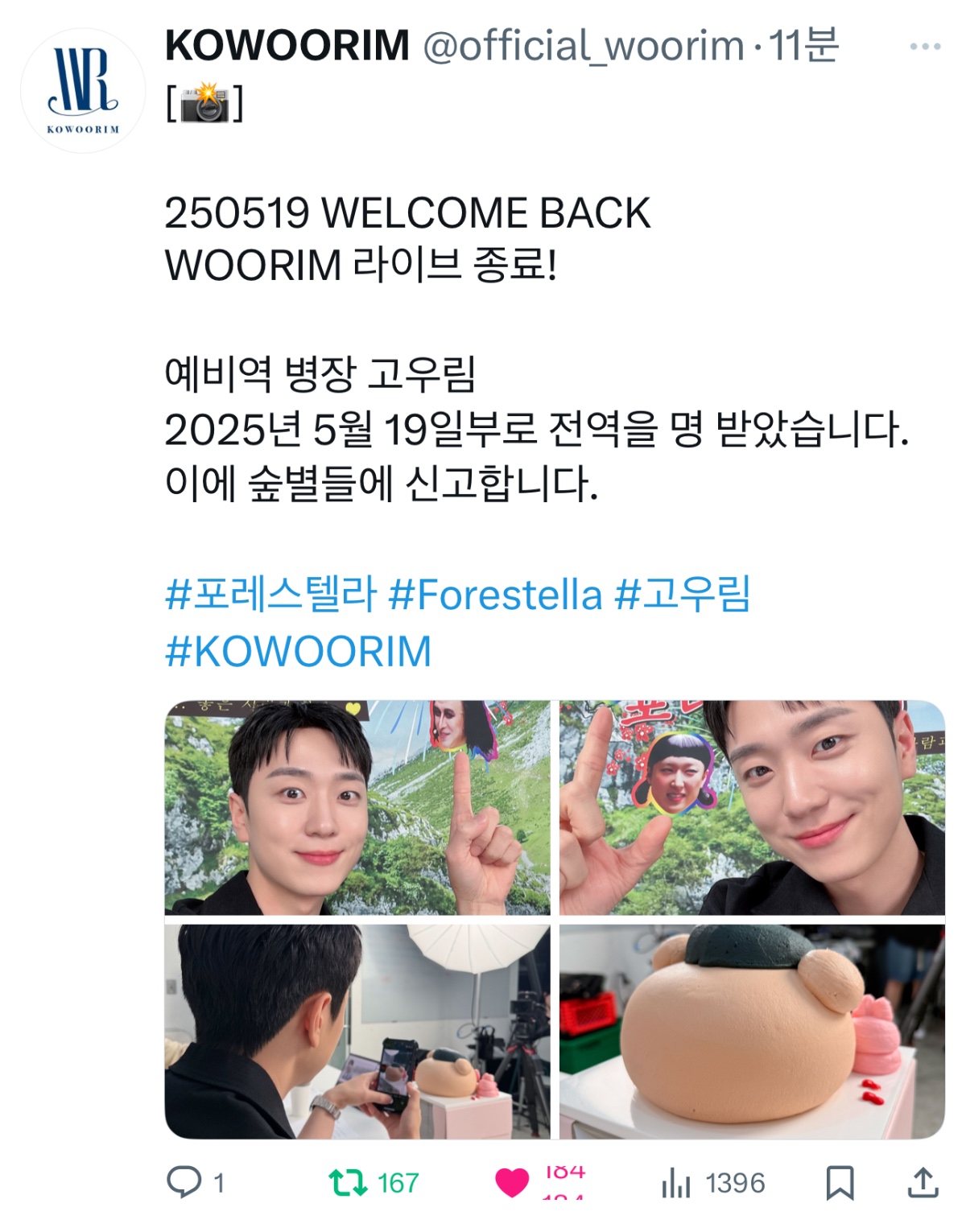Viewport: 966px width, 1232px height.
Task: Tap the reply speech bubble icon
Action: (x=184, y=1182)
